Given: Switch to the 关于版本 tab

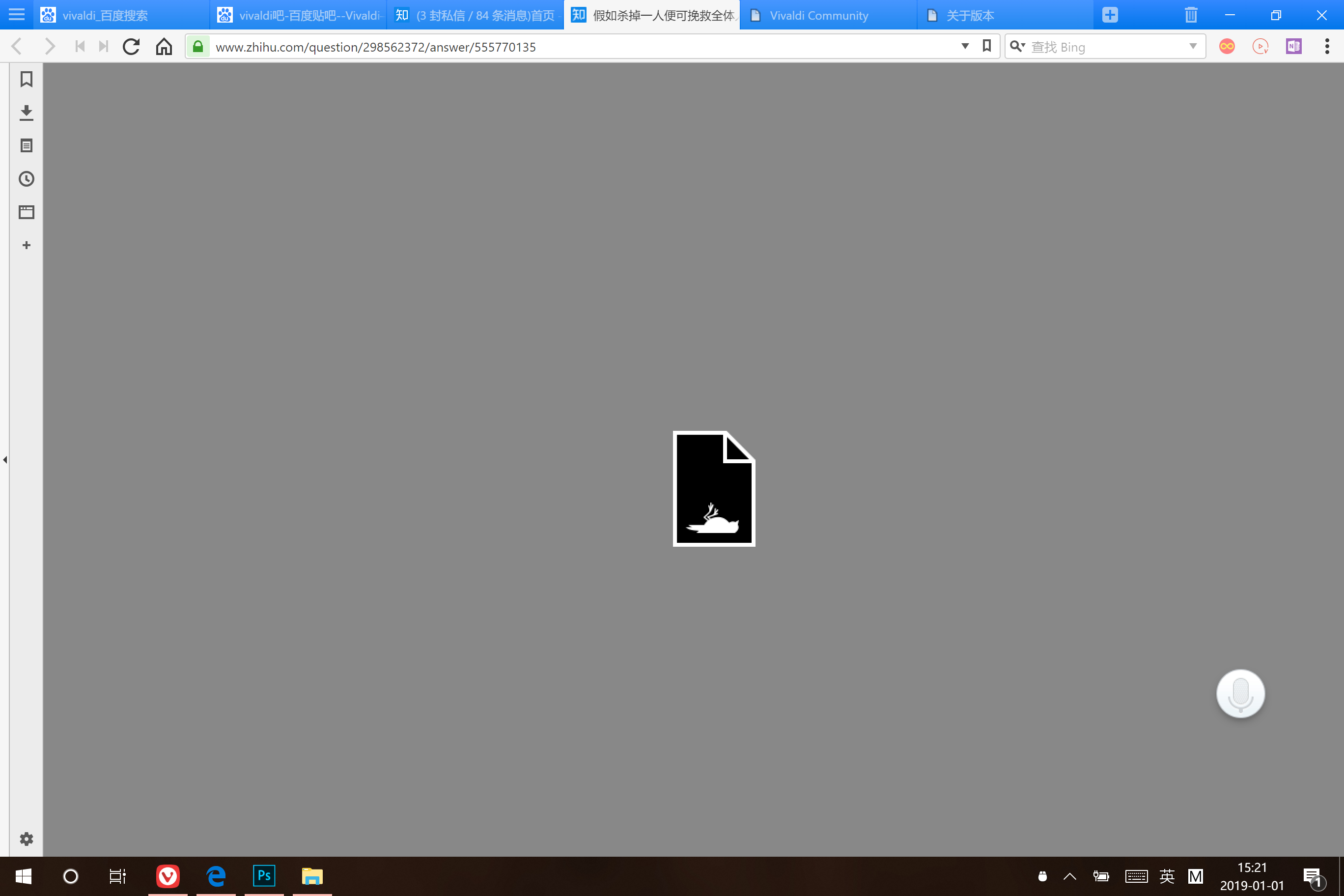Looking at the screenshot, I should point(970,15).
